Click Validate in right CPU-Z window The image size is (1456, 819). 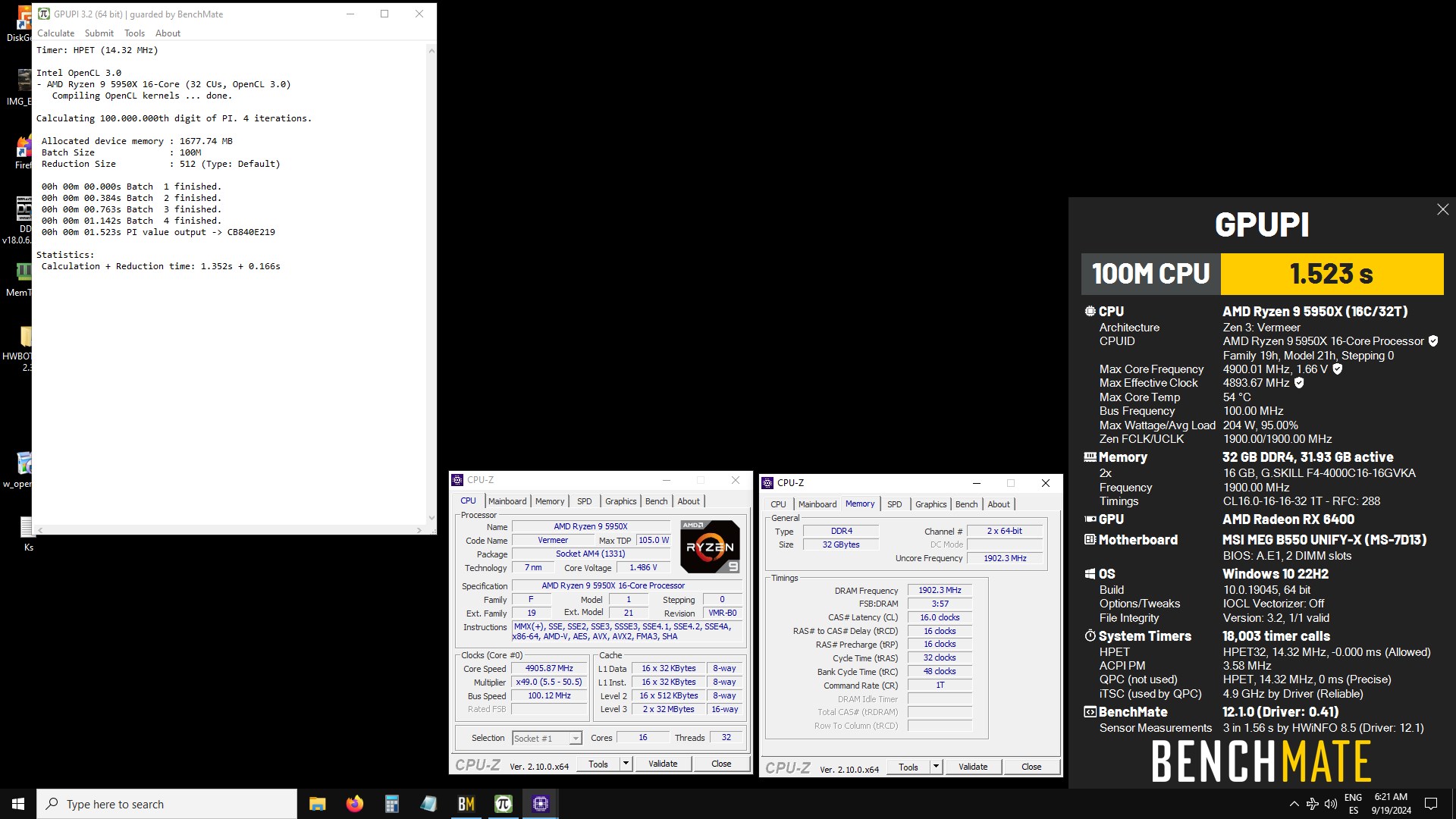click(x=973, y=767)
